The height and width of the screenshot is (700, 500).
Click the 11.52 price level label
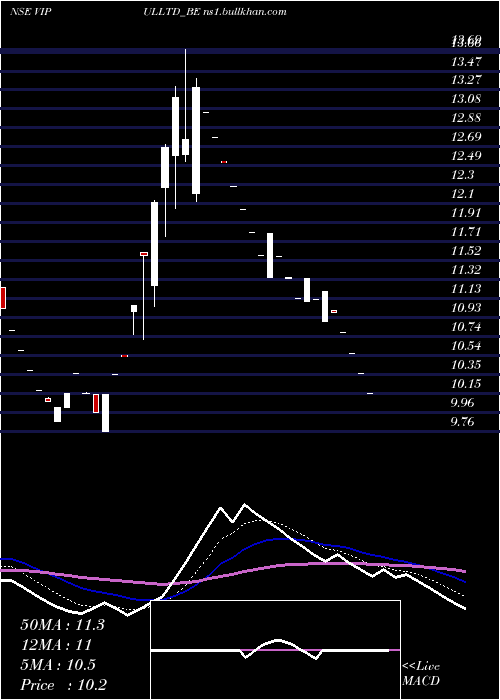tap(466, 251)
